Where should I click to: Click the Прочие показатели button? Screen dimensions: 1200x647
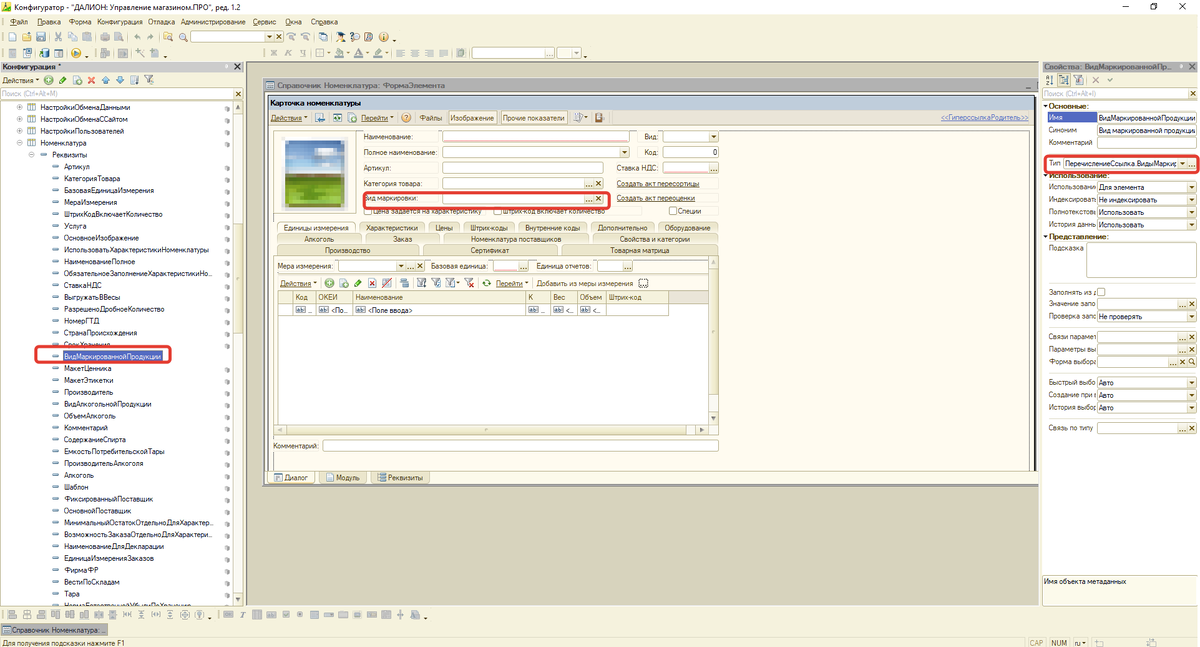534,118
